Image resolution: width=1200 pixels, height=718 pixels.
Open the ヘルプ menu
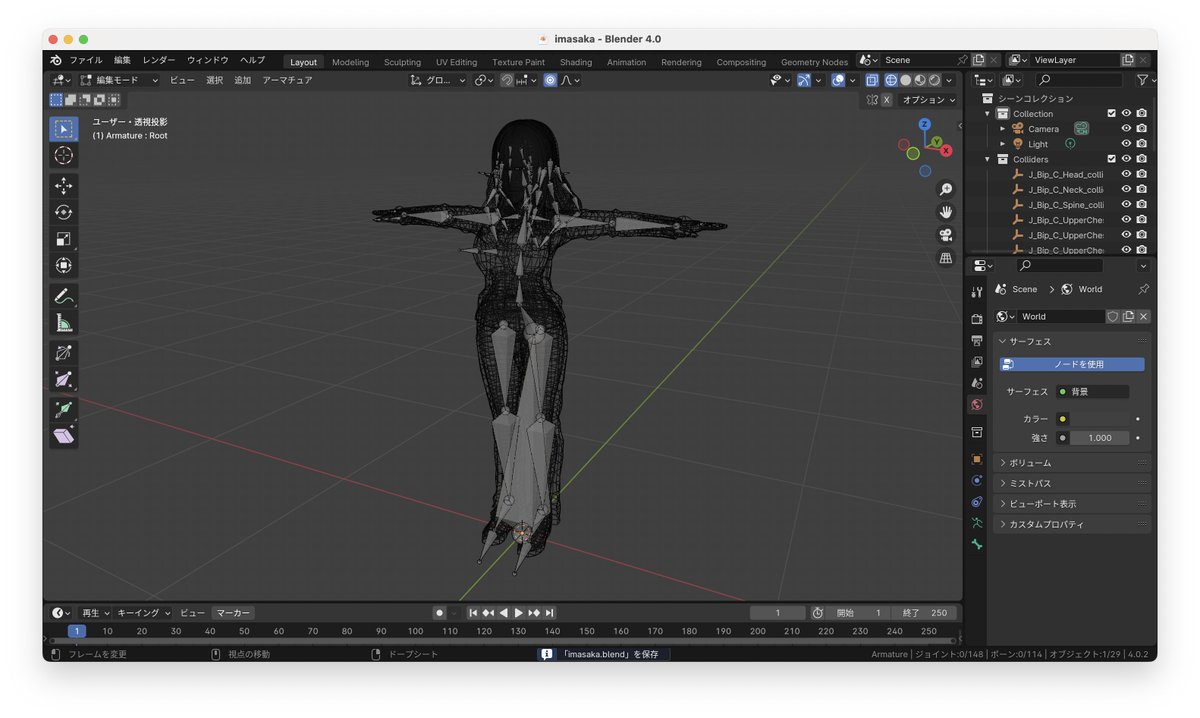click(252, 60)
